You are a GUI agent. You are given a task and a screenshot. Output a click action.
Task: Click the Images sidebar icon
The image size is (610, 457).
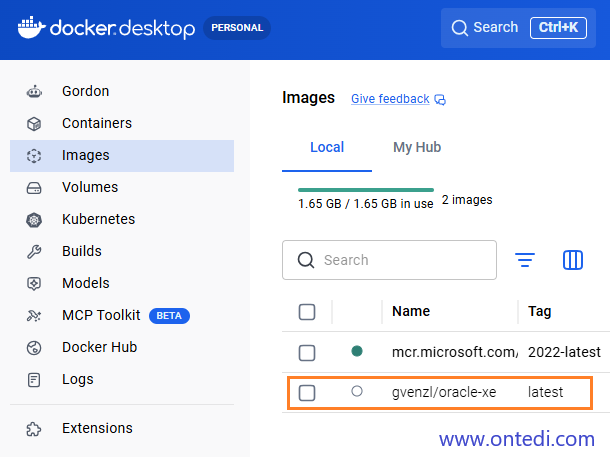click(34, 156)
